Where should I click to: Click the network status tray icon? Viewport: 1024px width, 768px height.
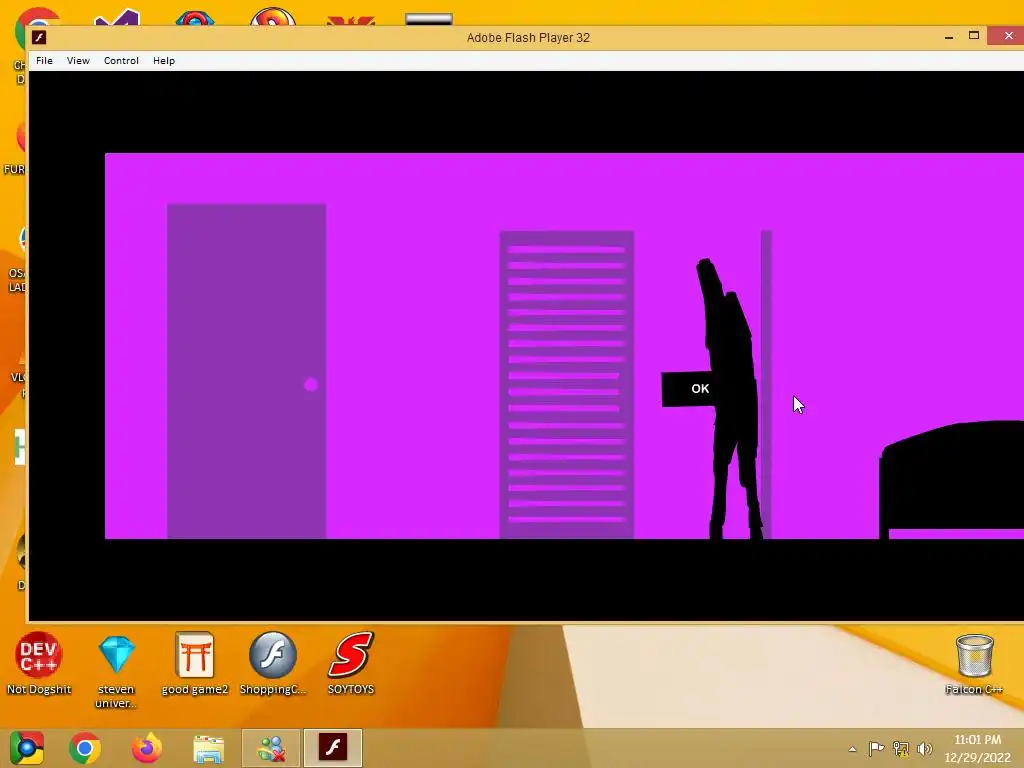901,748
